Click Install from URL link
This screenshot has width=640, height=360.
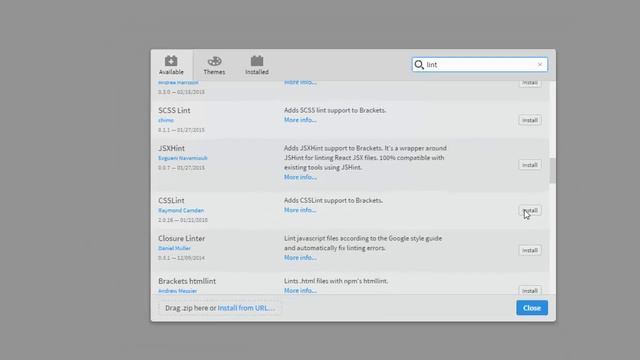246,308
